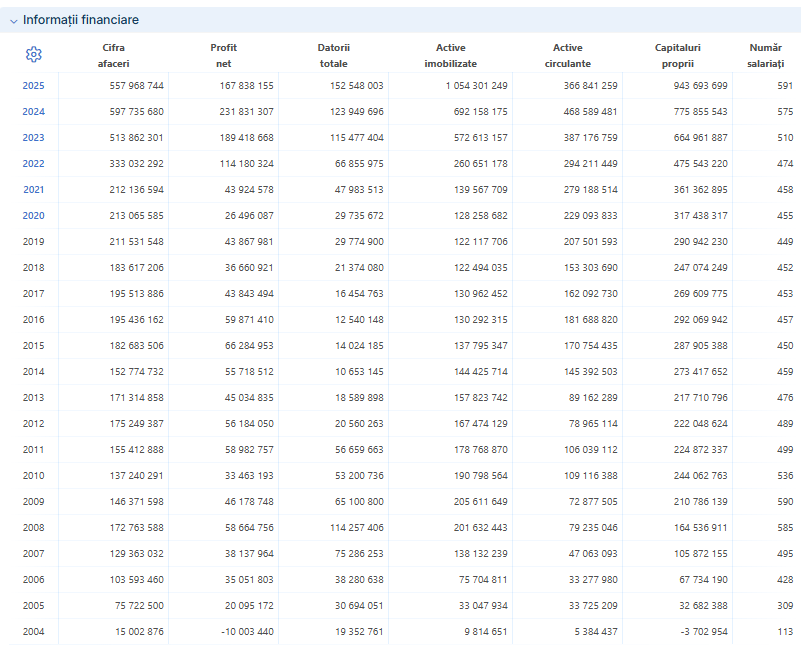This screenshot has height=652, width=801.
Task: Select negative equity value -3 702 954
Action: (704, 632)
